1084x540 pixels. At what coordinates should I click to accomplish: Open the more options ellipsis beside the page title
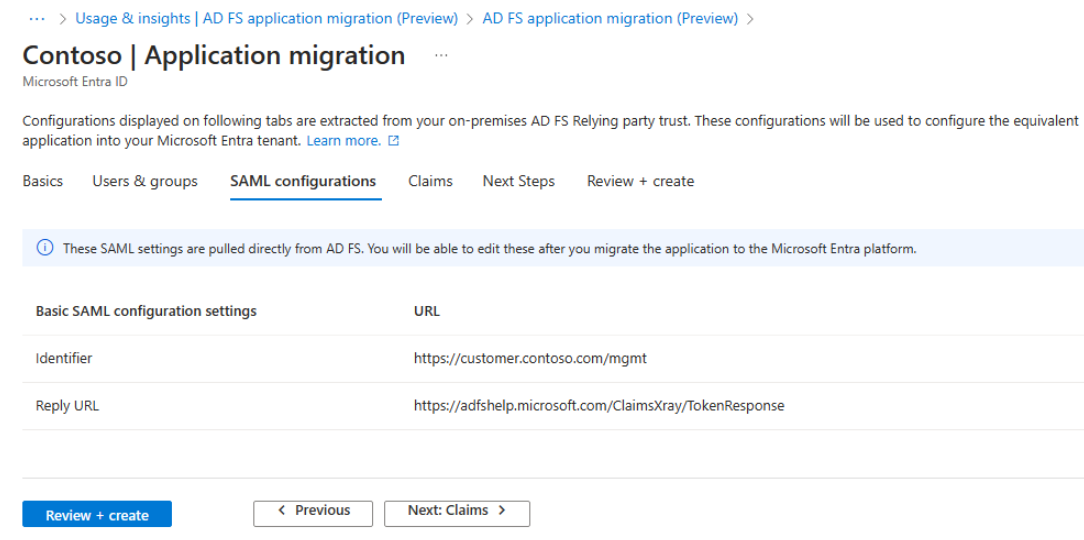click(x=442, y=56)
